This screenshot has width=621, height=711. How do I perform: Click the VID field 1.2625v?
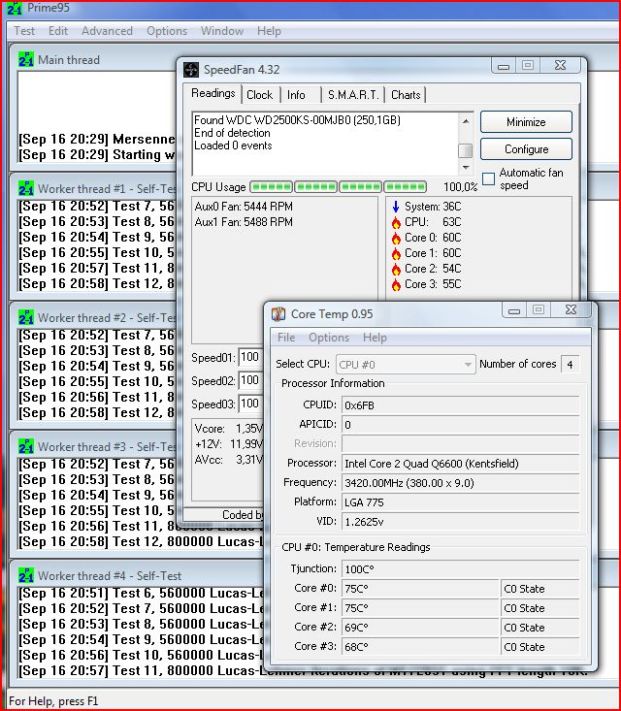point(461,522)
